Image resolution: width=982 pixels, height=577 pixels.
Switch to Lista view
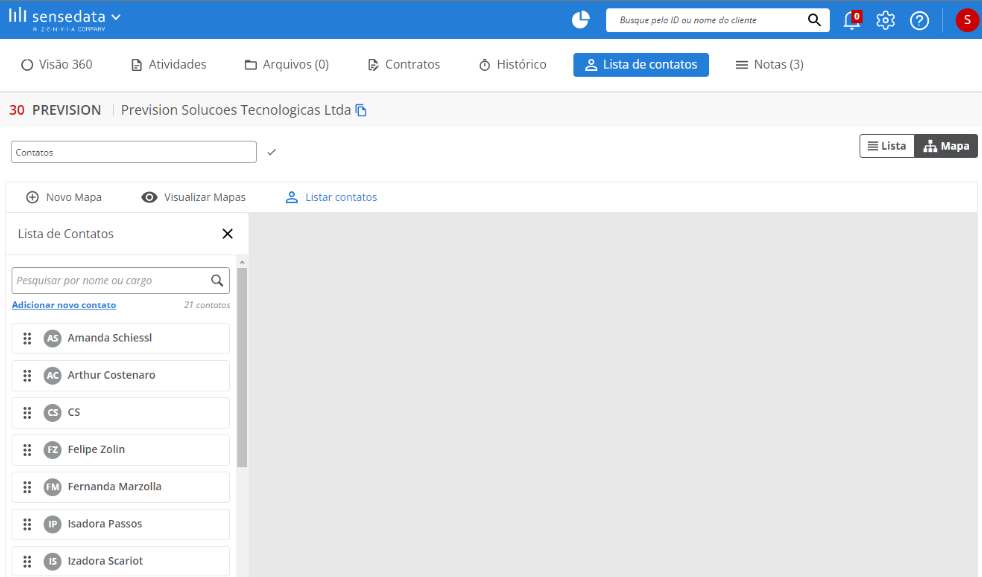tap(887, 146)
